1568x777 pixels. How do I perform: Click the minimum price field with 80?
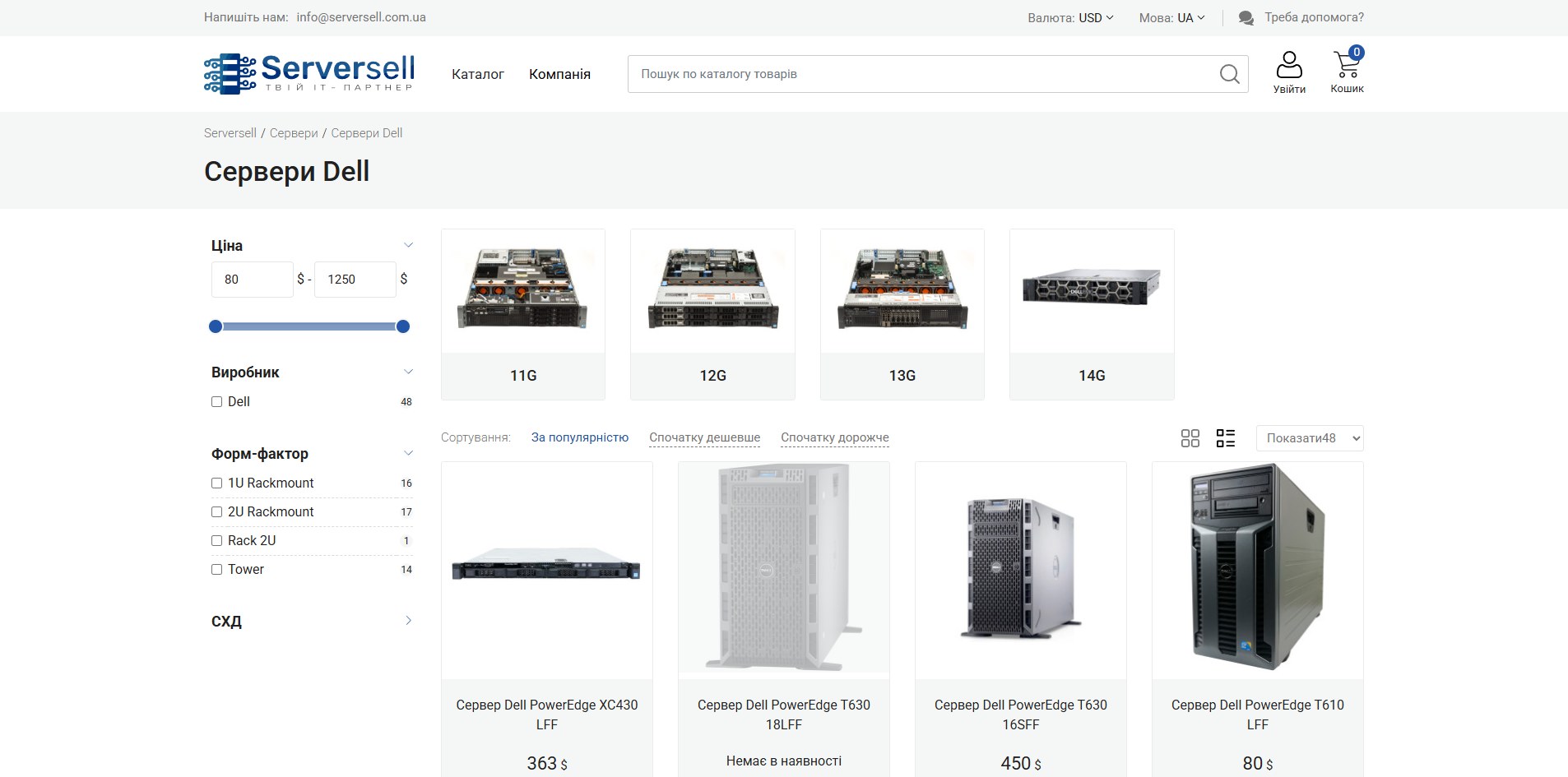pyautogui.click(x=253, y=280)
